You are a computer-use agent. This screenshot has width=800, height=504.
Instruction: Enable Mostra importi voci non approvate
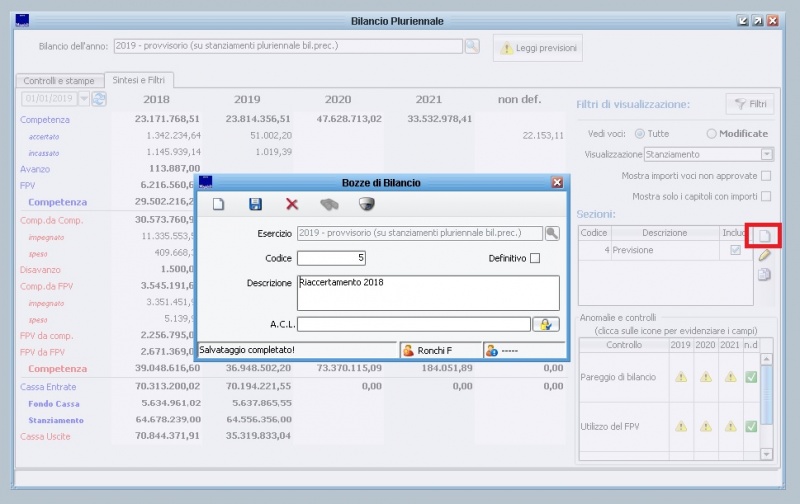click(766, 175)
